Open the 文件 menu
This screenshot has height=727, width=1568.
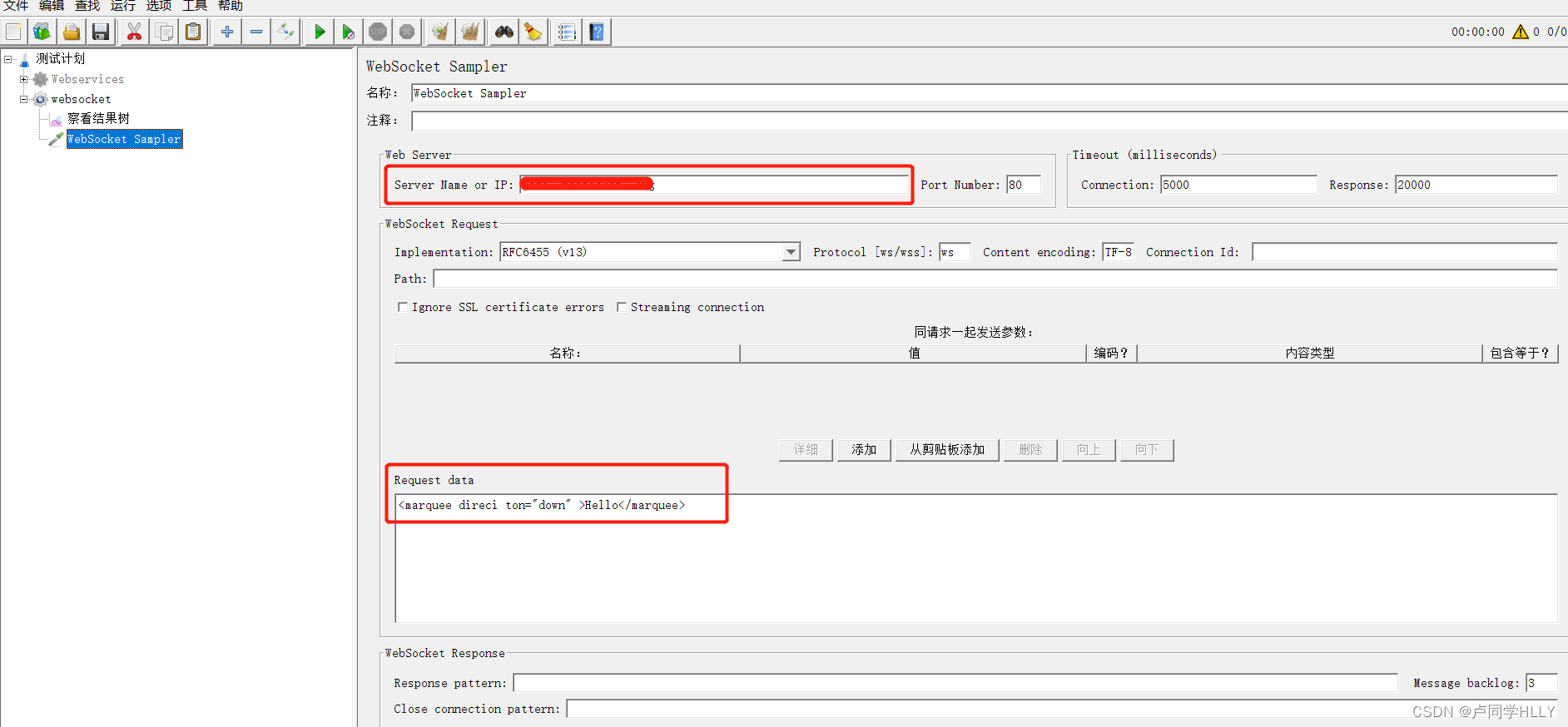tap(16, 6)
